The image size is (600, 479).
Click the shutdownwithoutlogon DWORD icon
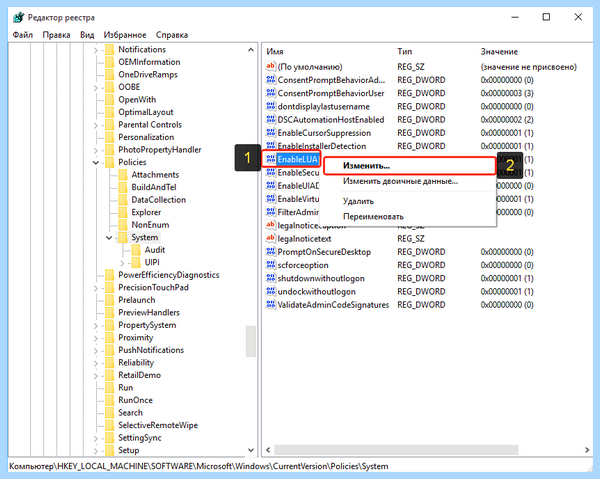point(271,278)
